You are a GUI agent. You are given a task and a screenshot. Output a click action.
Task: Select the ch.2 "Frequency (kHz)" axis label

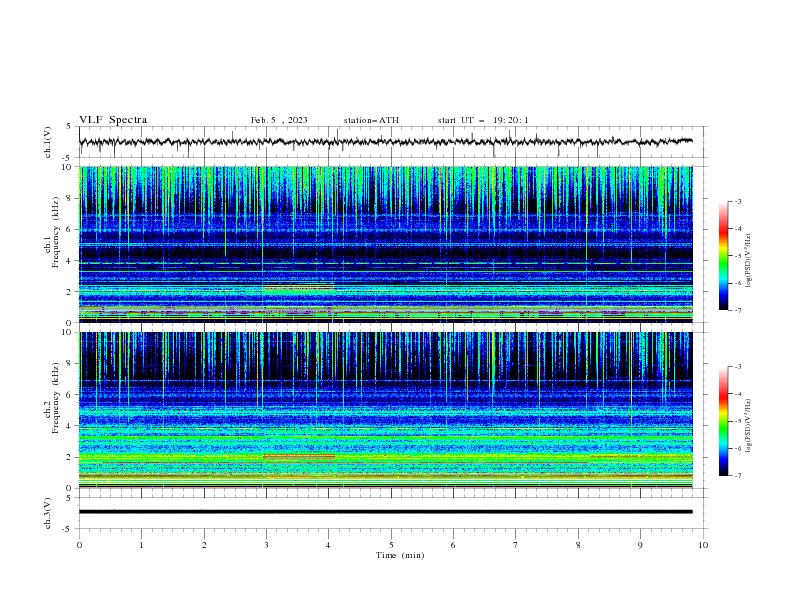[55, 397]
